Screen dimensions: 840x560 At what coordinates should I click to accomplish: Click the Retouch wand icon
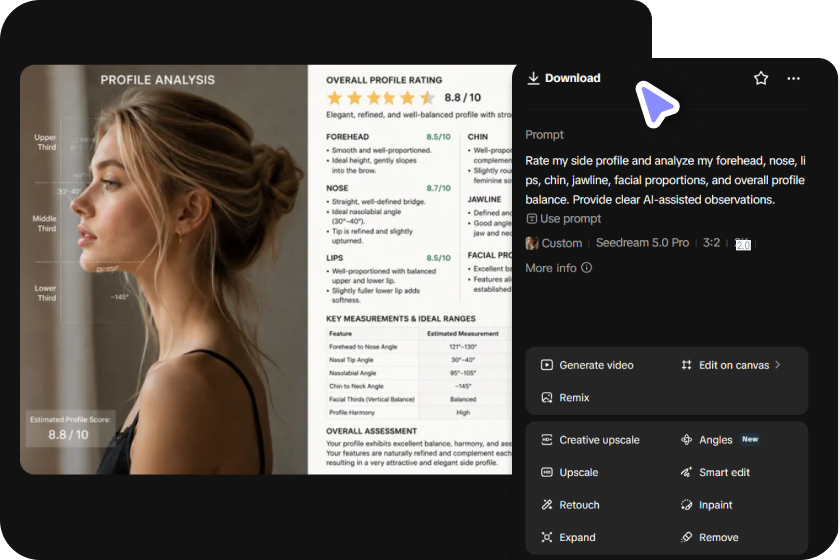point(546,505)
